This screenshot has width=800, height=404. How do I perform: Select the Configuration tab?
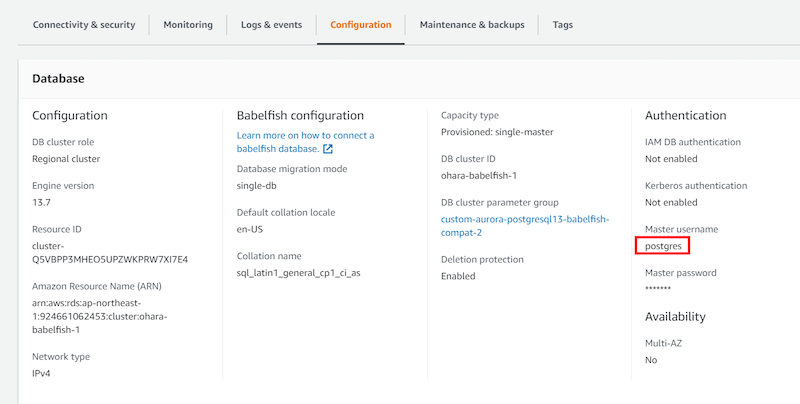361,25
